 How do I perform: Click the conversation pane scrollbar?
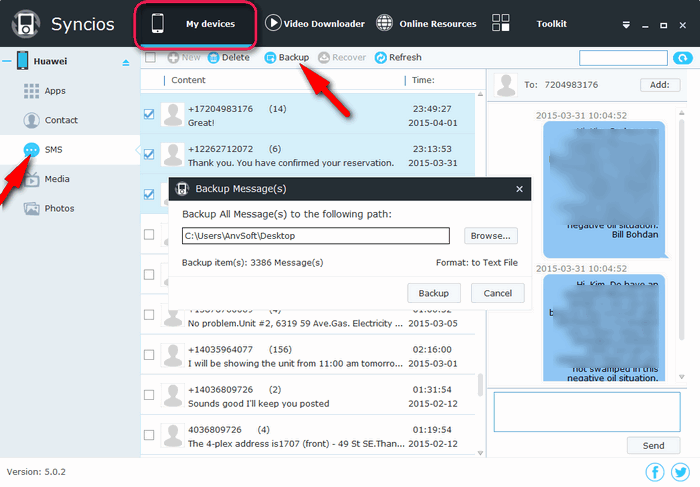tap(682, 228)
